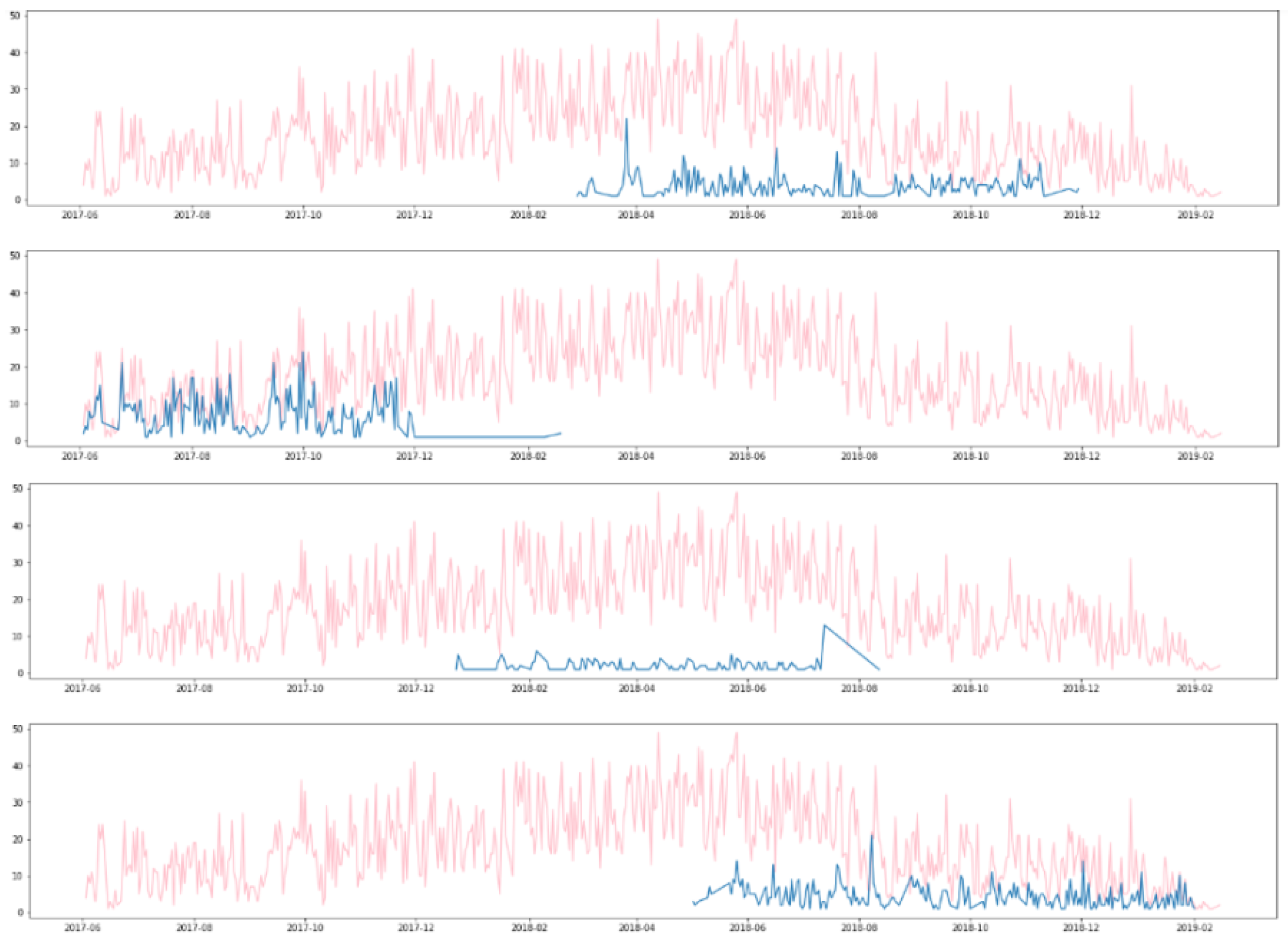The height and width of the screenshot is (942, 1288).
Task: Click the 2018-02 label on the second chart
Action: [x=528, y=456]
